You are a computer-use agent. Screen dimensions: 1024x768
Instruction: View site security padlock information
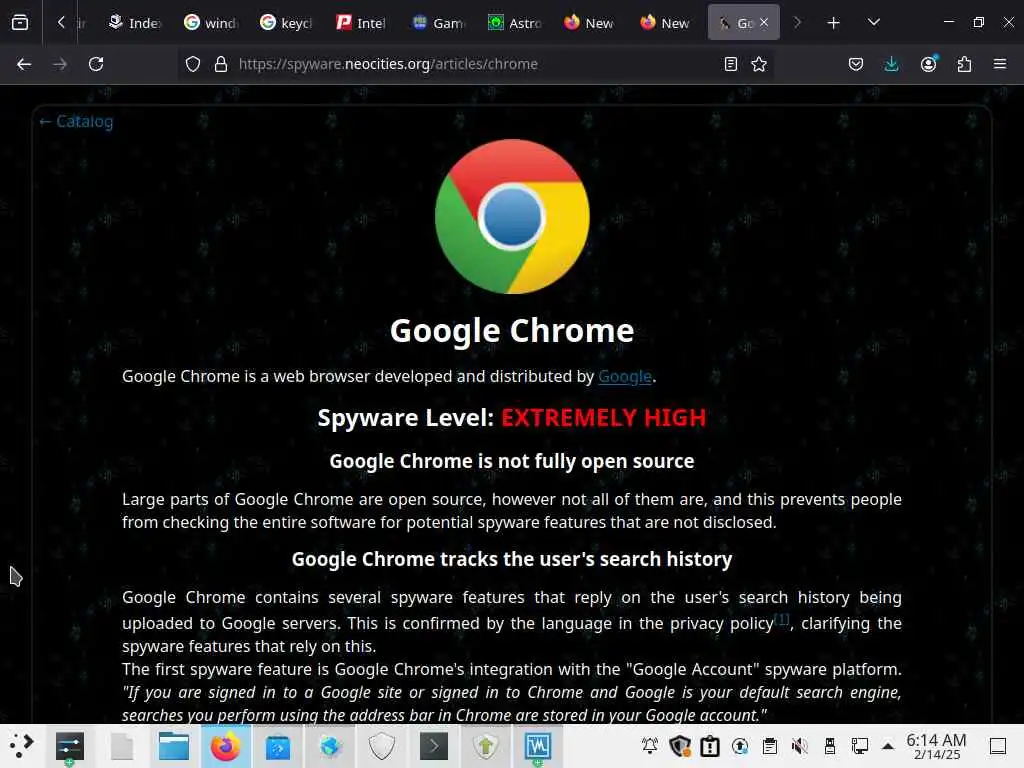(221, 64)
